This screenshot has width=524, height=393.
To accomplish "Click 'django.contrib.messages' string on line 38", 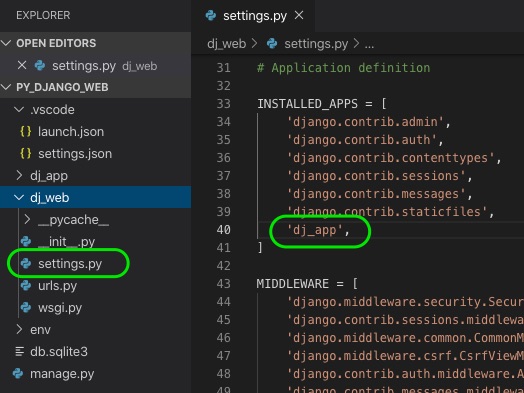I will (376, 194).
